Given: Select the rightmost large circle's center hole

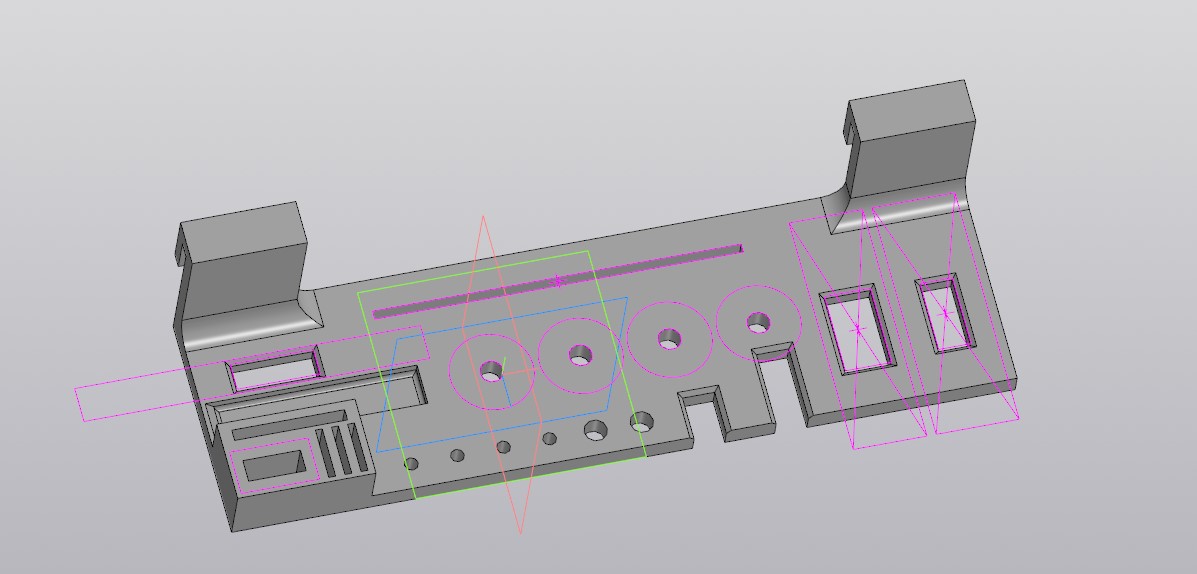Looking at the screenshot, I should point(758,323).
